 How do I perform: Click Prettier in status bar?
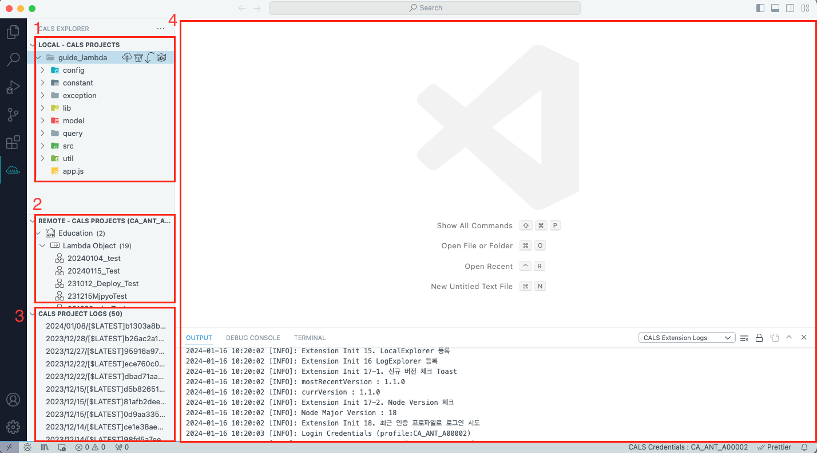tap(774, 448)
